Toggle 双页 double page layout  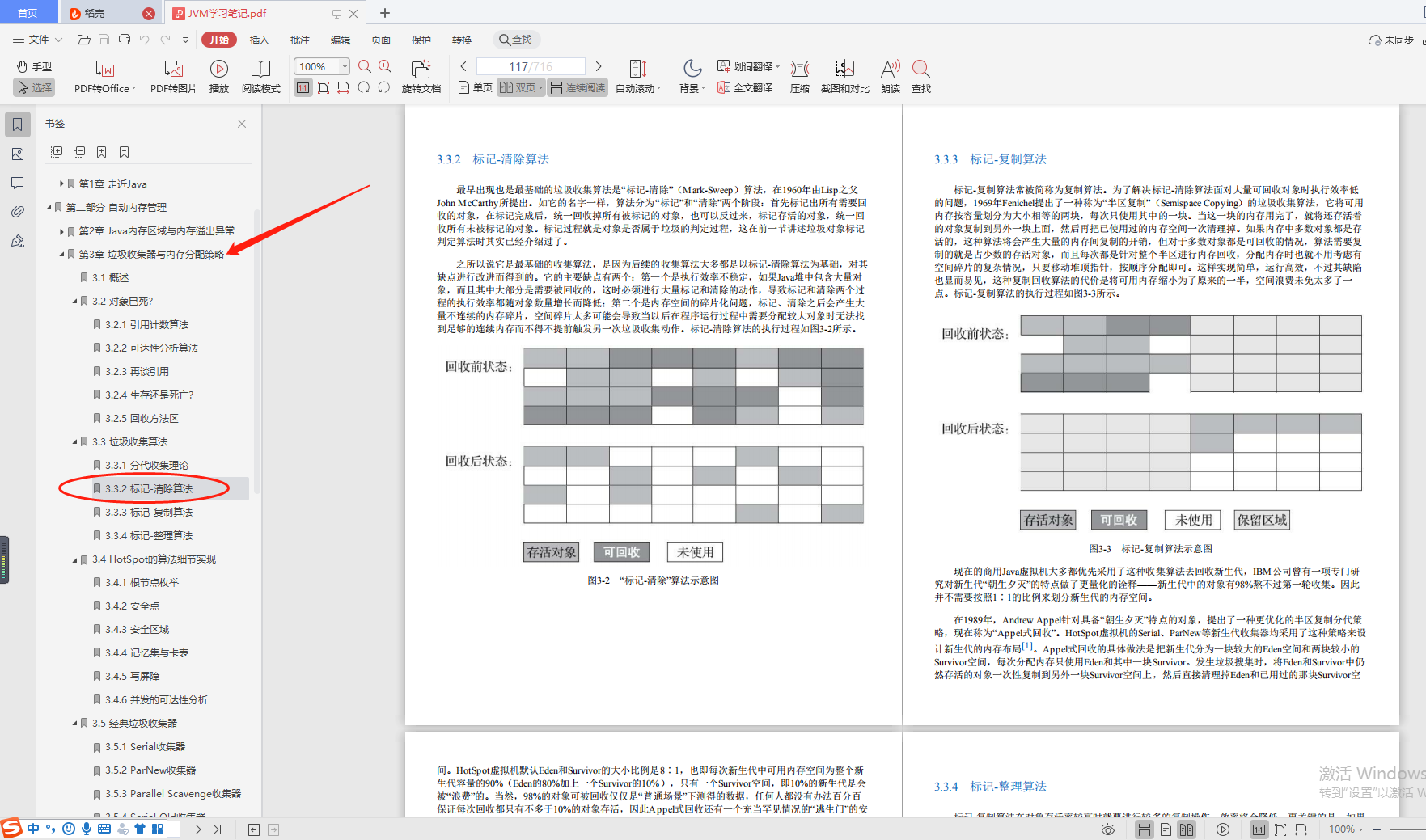[521, 87]
